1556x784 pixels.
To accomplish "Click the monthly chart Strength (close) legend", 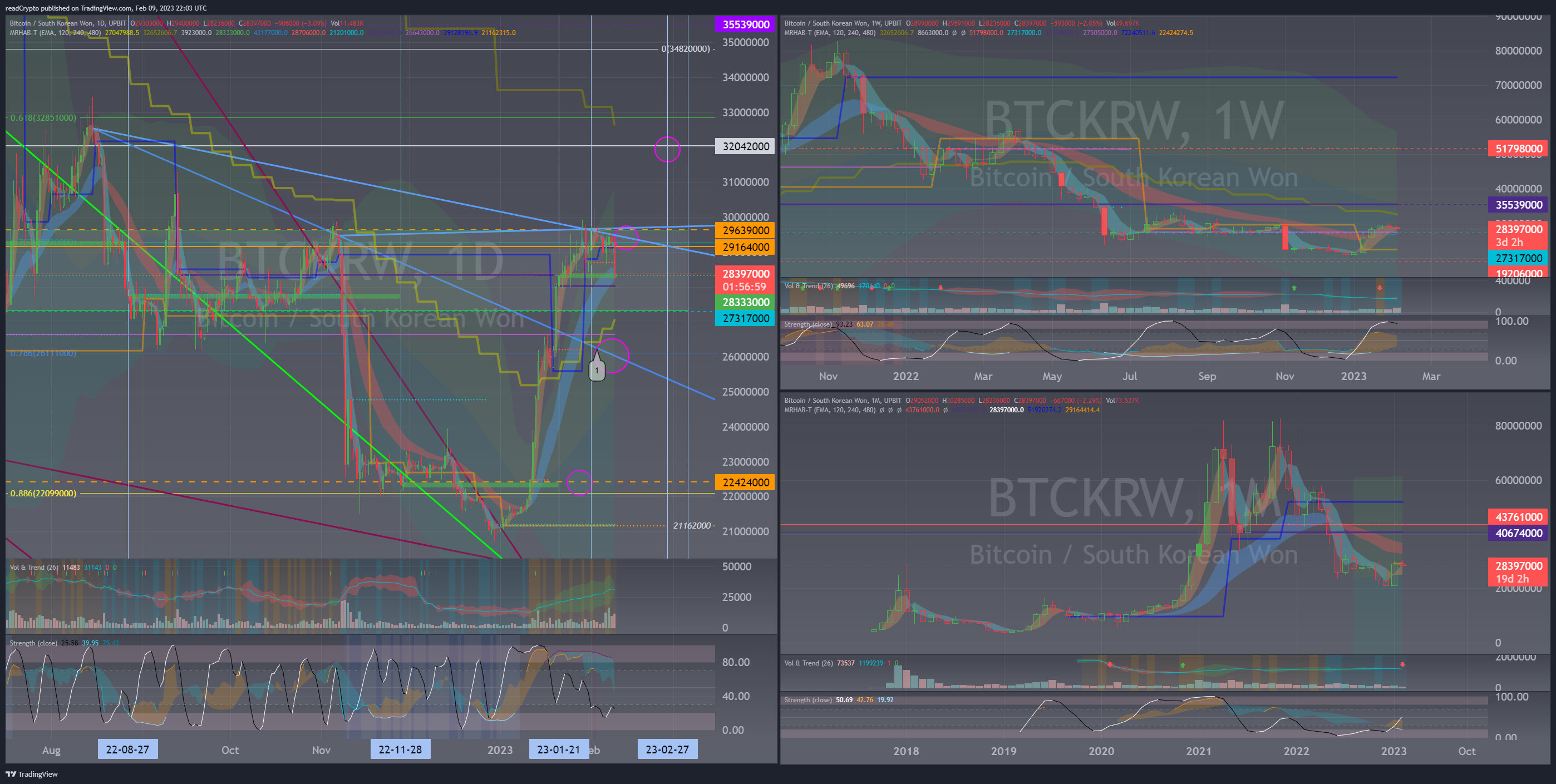I will click(x=807, y=700).
